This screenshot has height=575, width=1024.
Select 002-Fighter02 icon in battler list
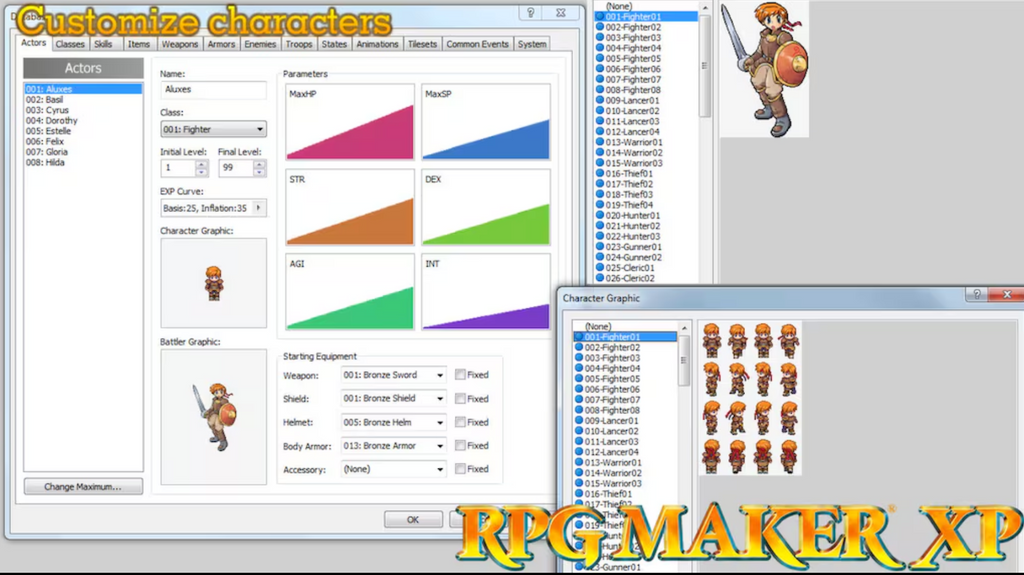coord(600,27)
